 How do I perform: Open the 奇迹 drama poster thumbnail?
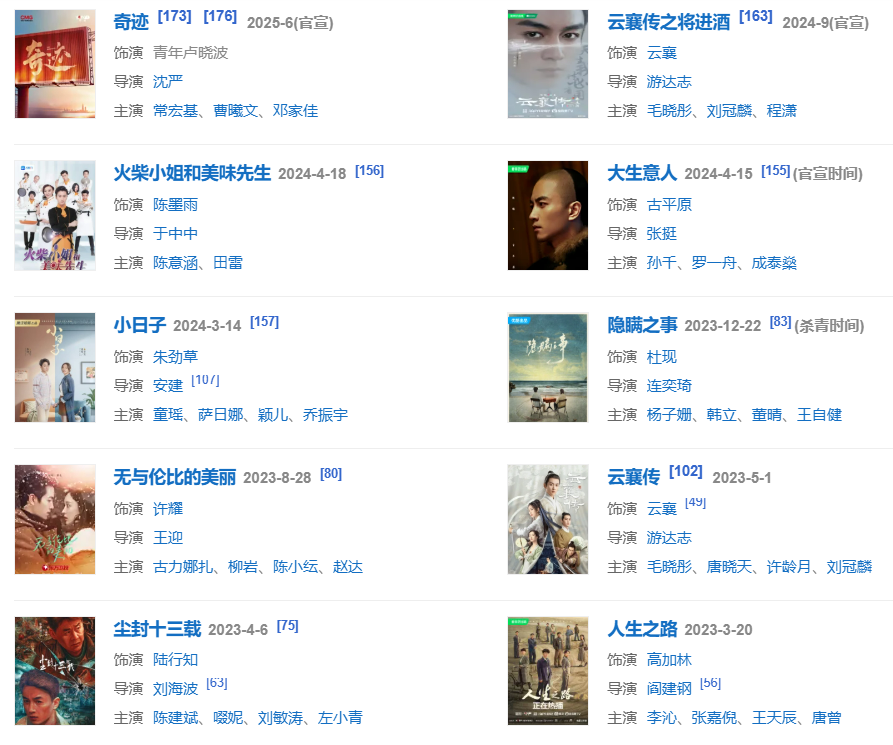point(55,64)
